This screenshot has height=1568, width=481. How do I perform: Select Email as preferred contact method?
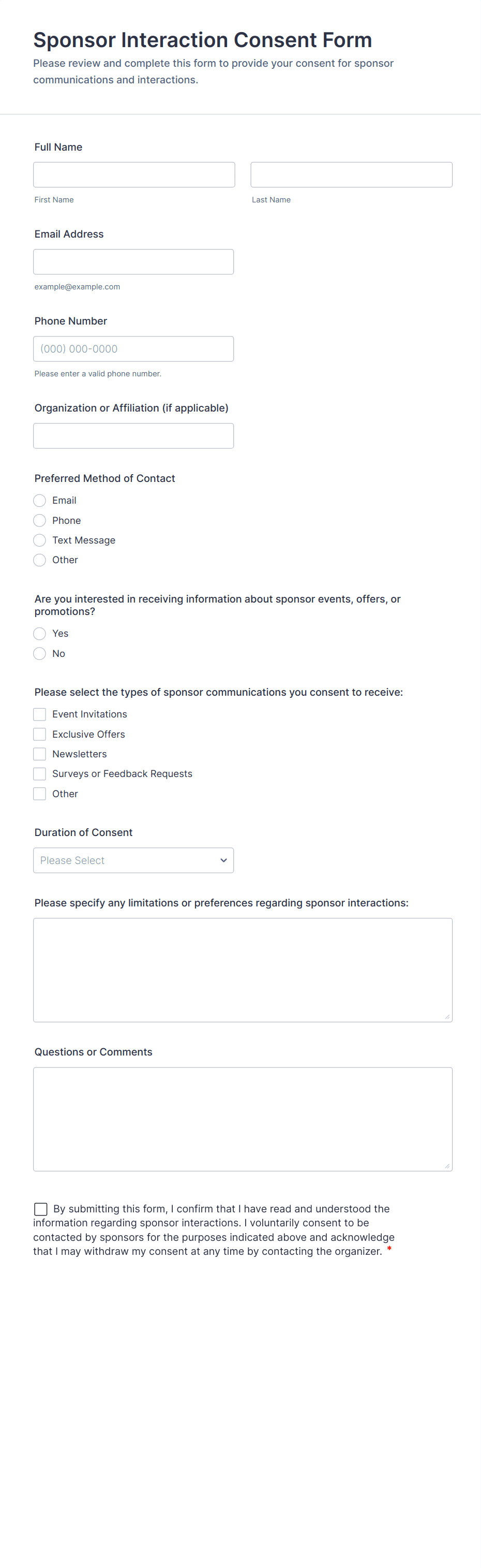pyautogui.click(x=39, y=501)
